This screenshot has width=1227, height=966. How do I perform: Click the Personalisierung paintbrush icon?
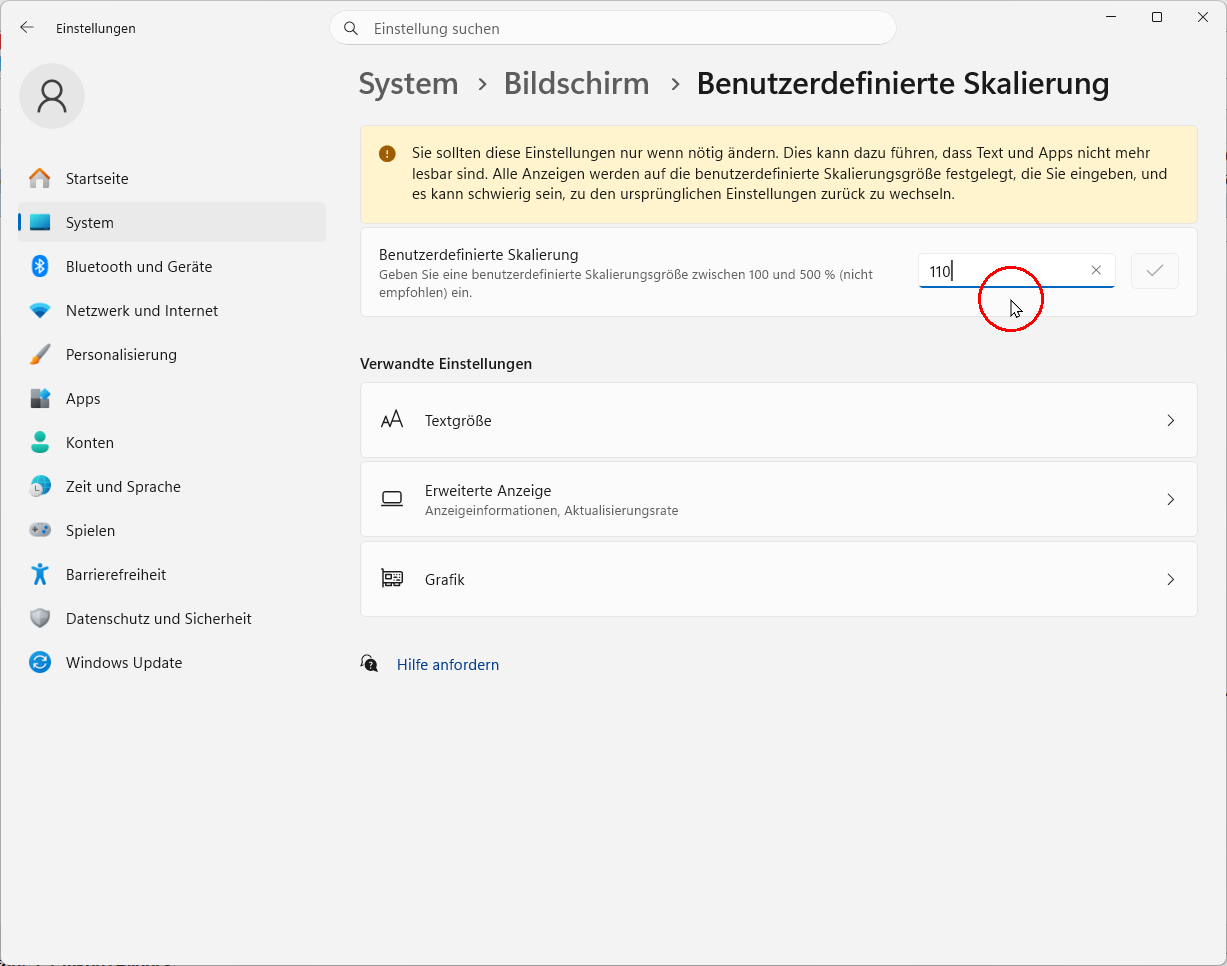(x=40, y=355)
